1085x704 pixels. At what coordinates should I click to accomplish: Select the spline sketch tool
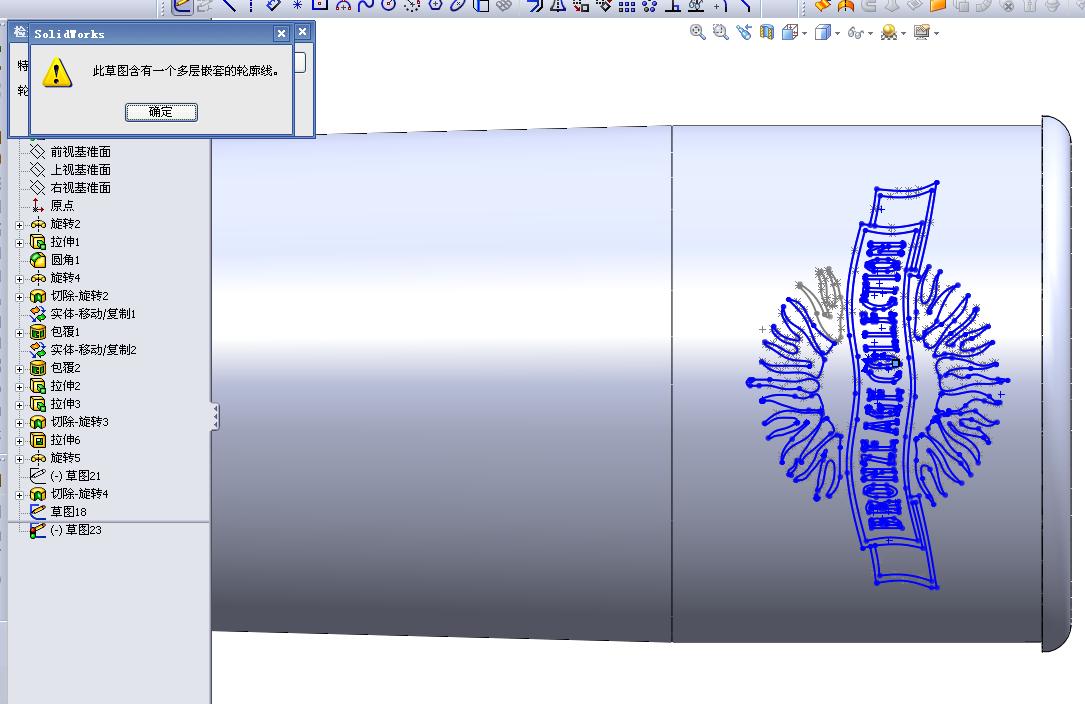[366, 6]
